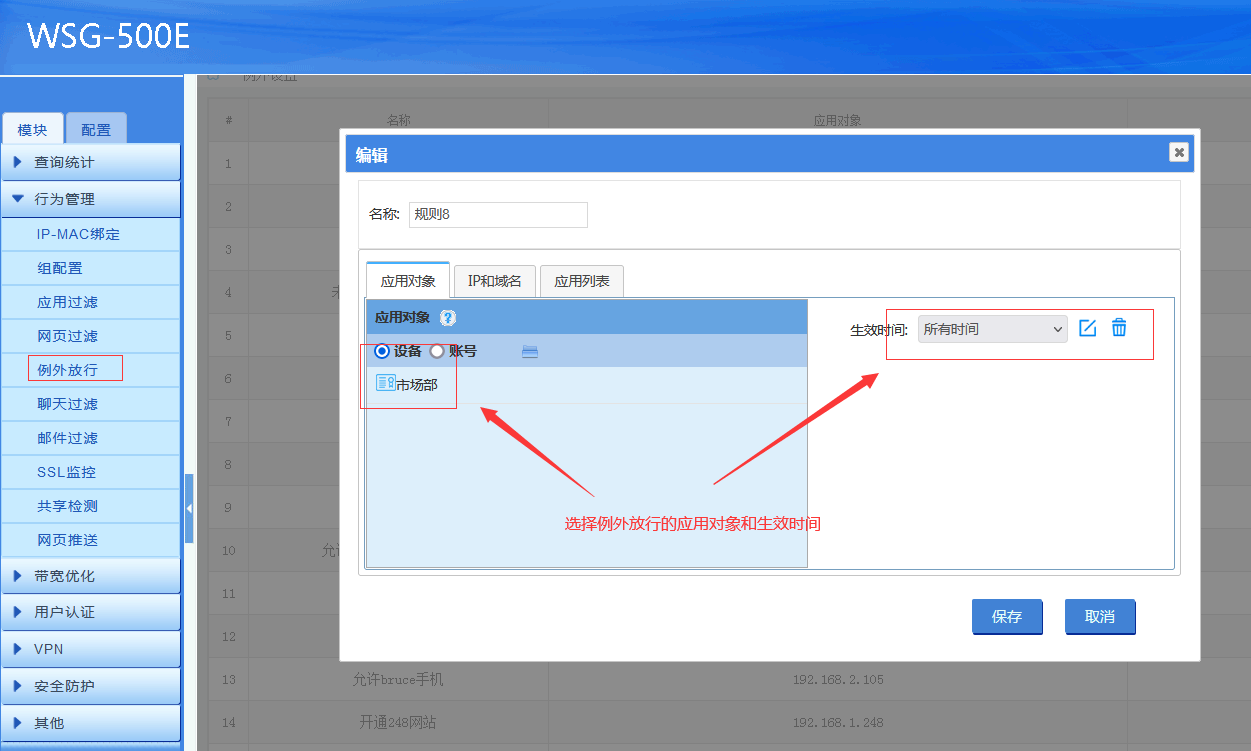Image resolution: width=1251 pixels, height=751 pixels.
Task: Switch to the IP和域名 tab
Action: coord(494,281)
